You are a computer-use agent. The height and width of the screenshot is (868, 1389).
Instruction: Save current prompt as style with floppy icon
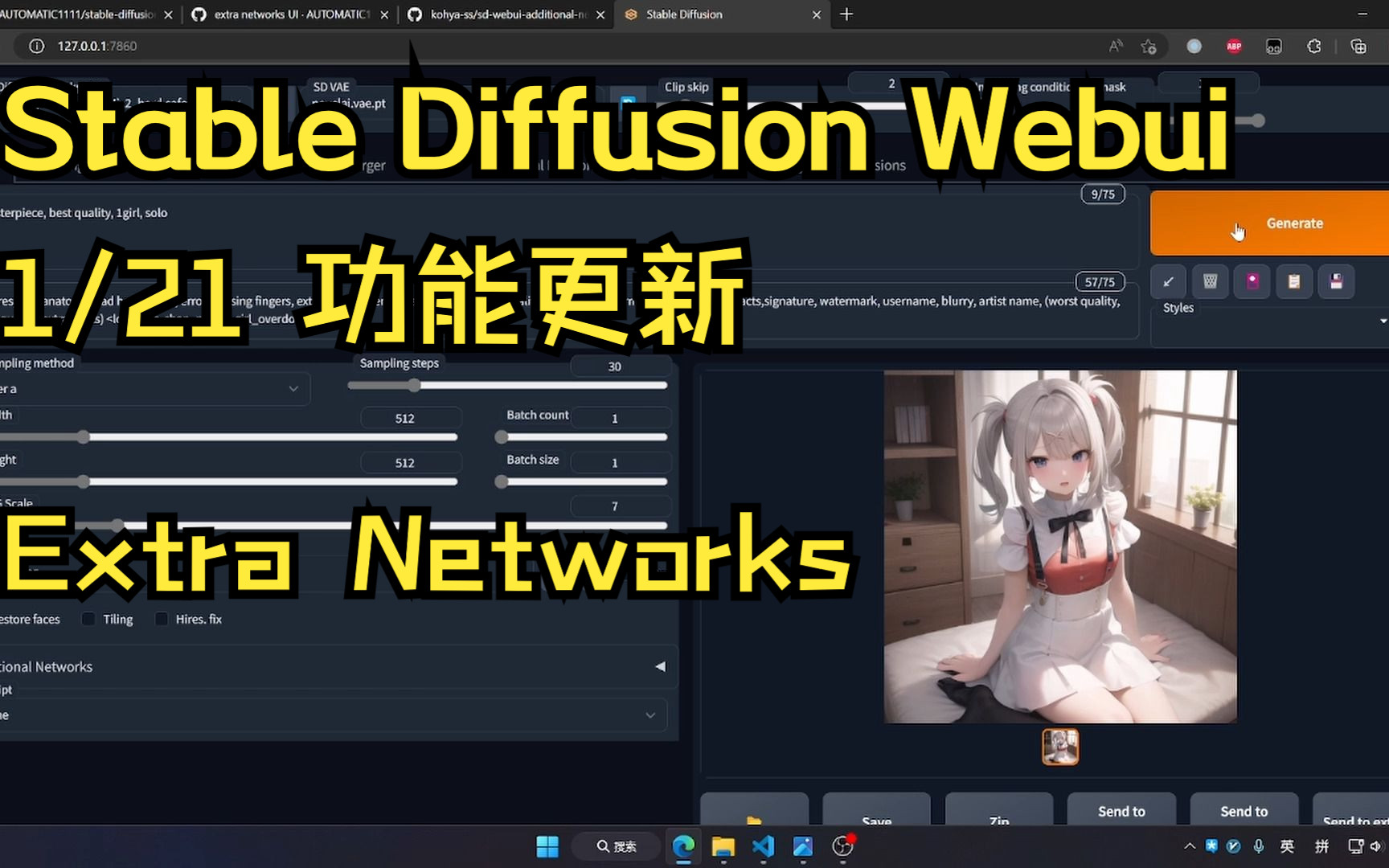1337,281
